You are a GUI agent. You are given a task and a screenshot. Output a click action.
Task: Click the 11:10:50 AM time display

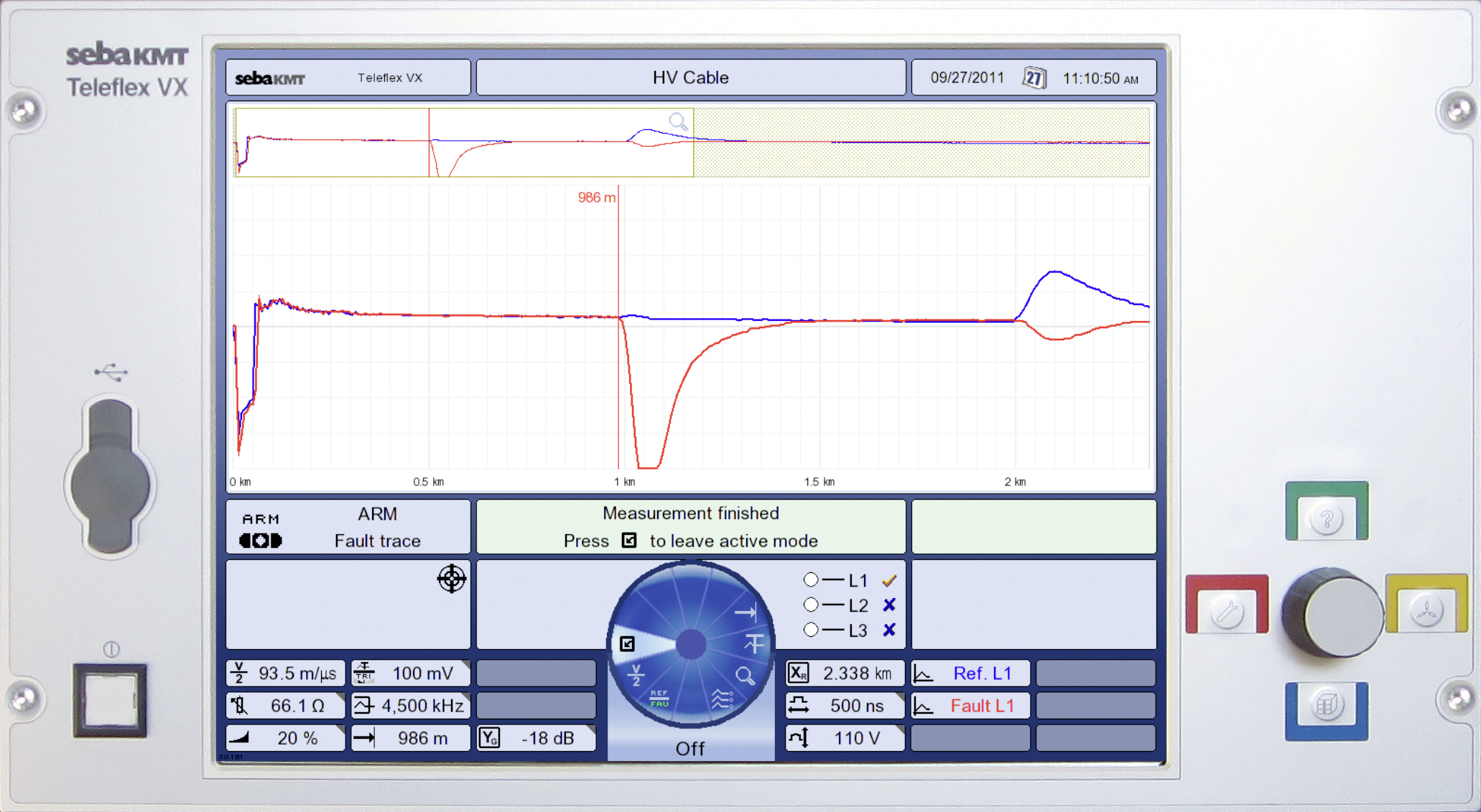(1100, 78)
